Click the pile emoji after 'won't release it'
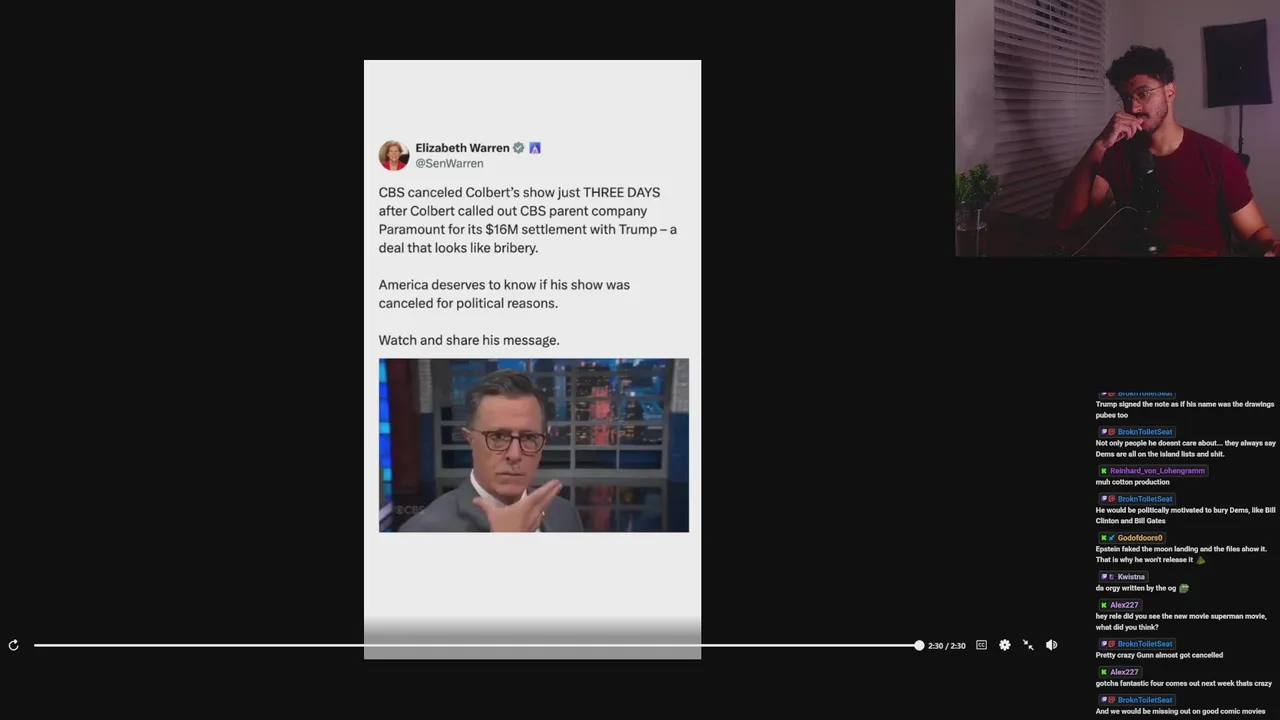Image resolution: width=1280 pixels, height=720 pixels. click(1201, 560)
